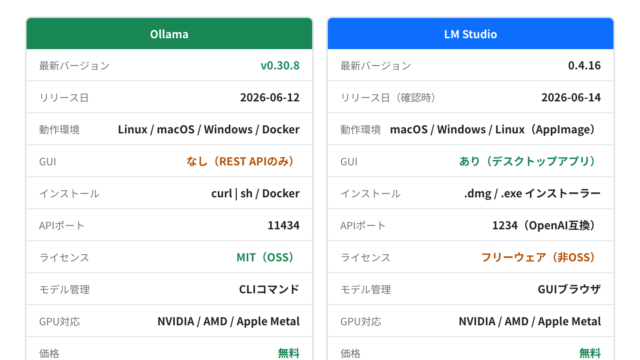Select 'GUIブラウザ' model management value

(x=569, y=289)
